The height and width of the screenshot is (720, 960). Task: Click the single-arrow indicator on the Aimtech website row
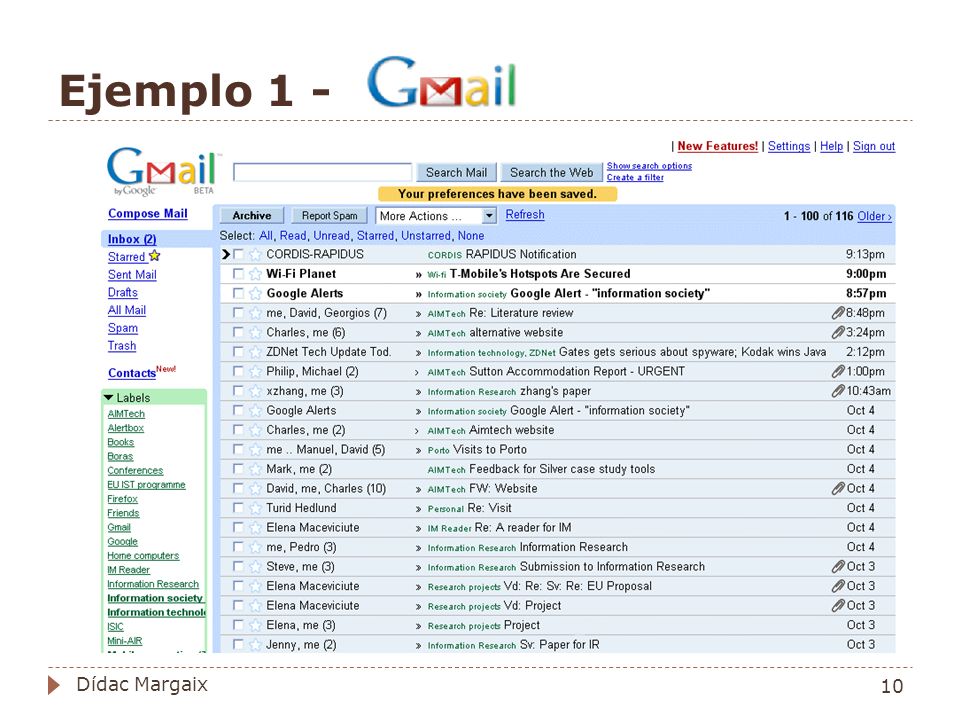click(417, 431)
